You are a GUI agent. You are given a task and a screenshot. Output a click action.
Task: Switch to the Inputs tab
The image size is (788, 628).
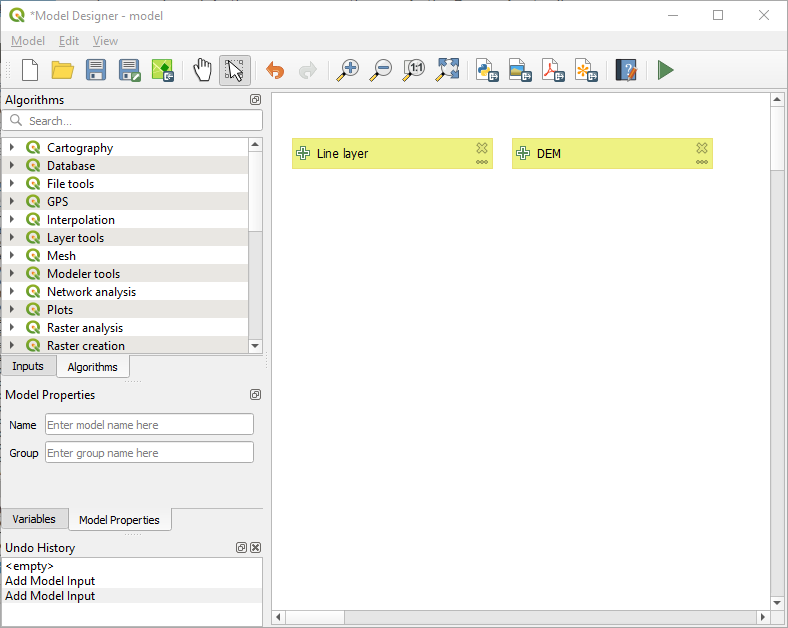click(x=28, y=366)
